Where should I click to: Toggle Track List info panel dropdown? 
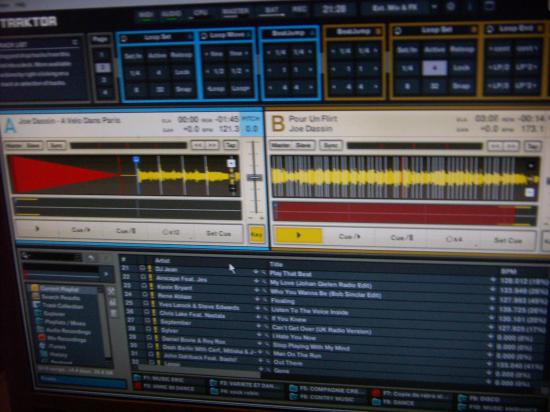click(75, 42)
